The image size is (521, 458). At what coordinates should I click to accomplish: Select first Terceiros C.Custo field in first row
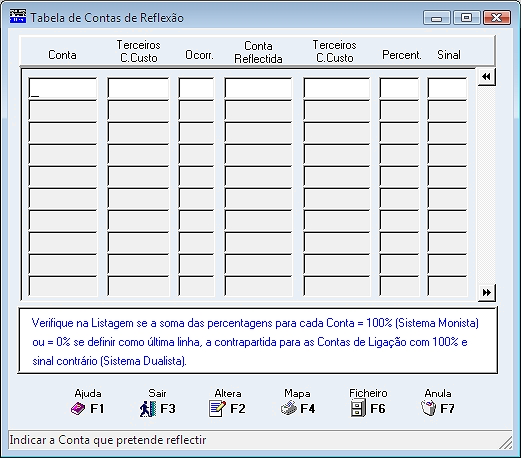[138, 88]
